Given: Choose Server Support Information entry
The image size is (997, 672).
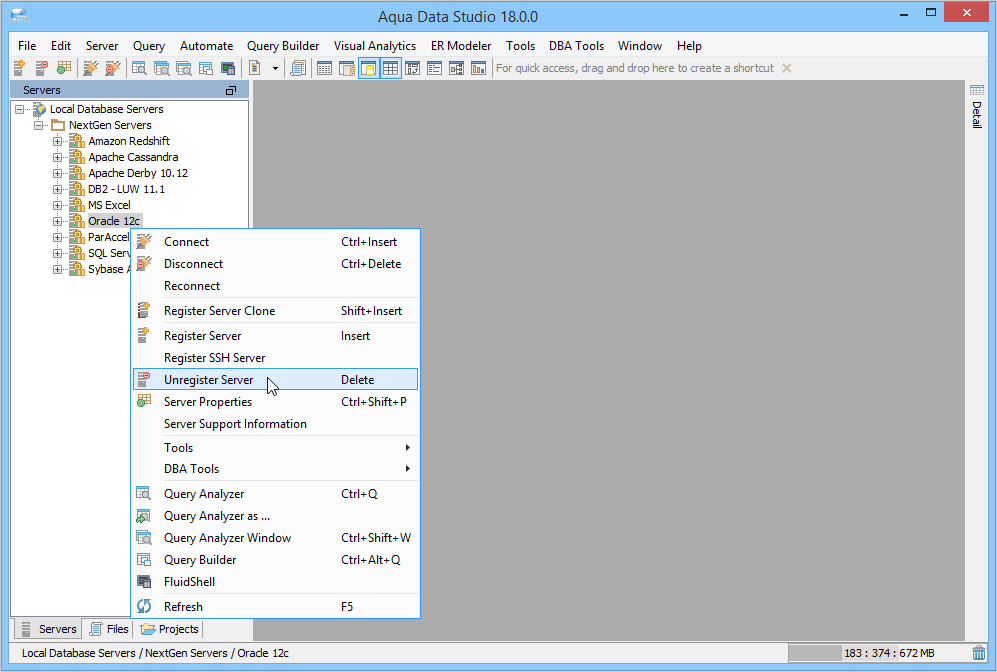Looking at the screenshot, I should (x=275, y=424).
